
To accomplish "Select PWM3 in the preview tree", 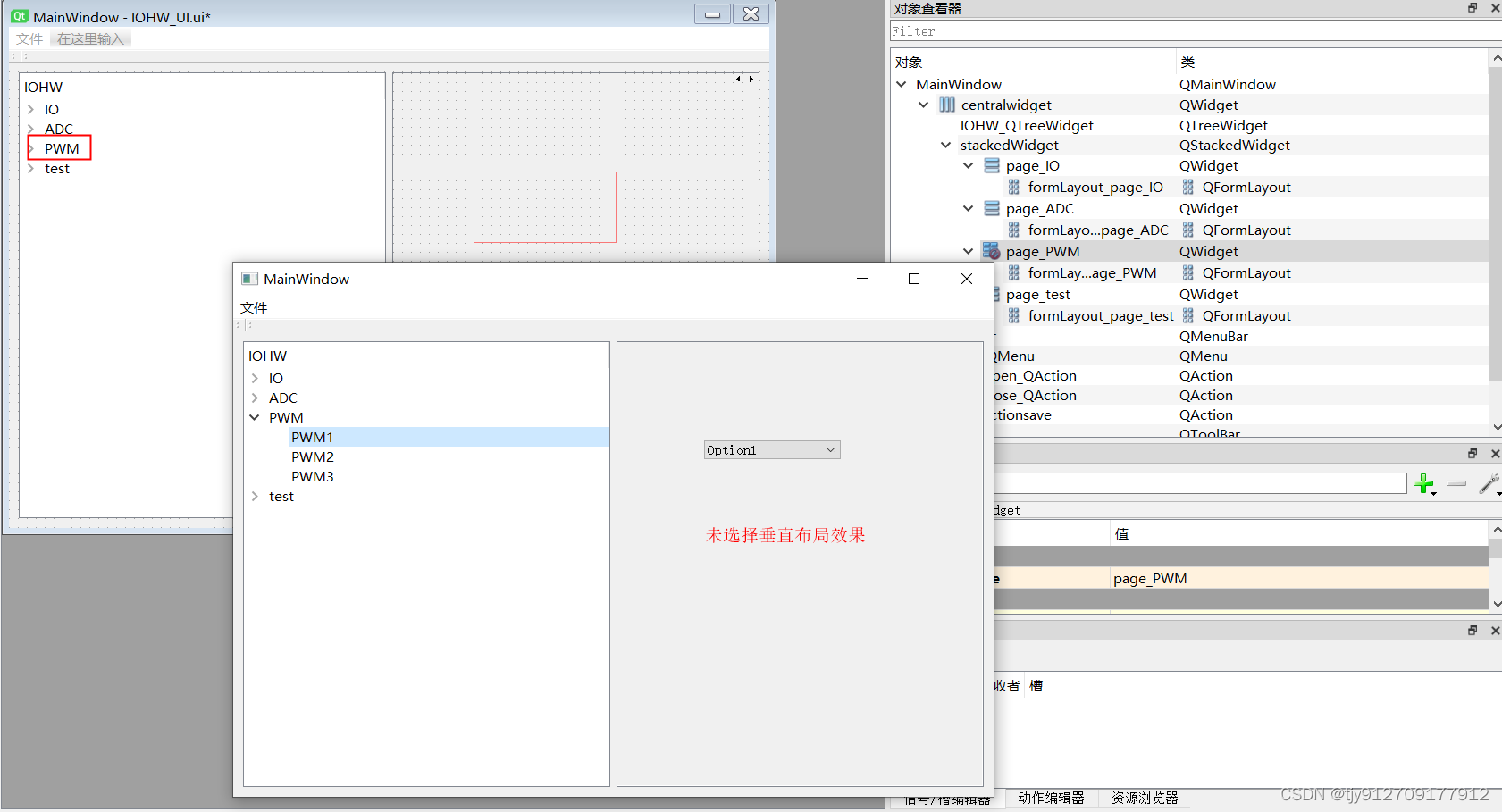I will click(312, 477).
